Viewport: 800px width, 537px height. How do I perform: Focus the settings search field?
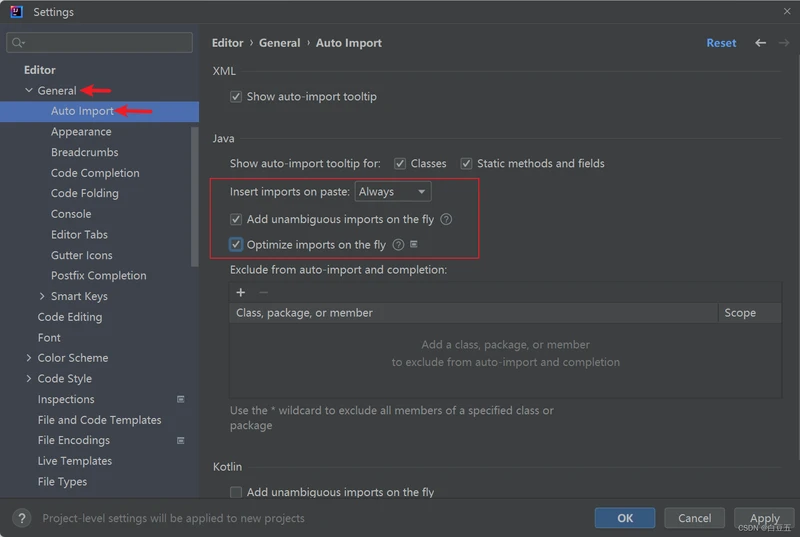[x=100, y=43]
